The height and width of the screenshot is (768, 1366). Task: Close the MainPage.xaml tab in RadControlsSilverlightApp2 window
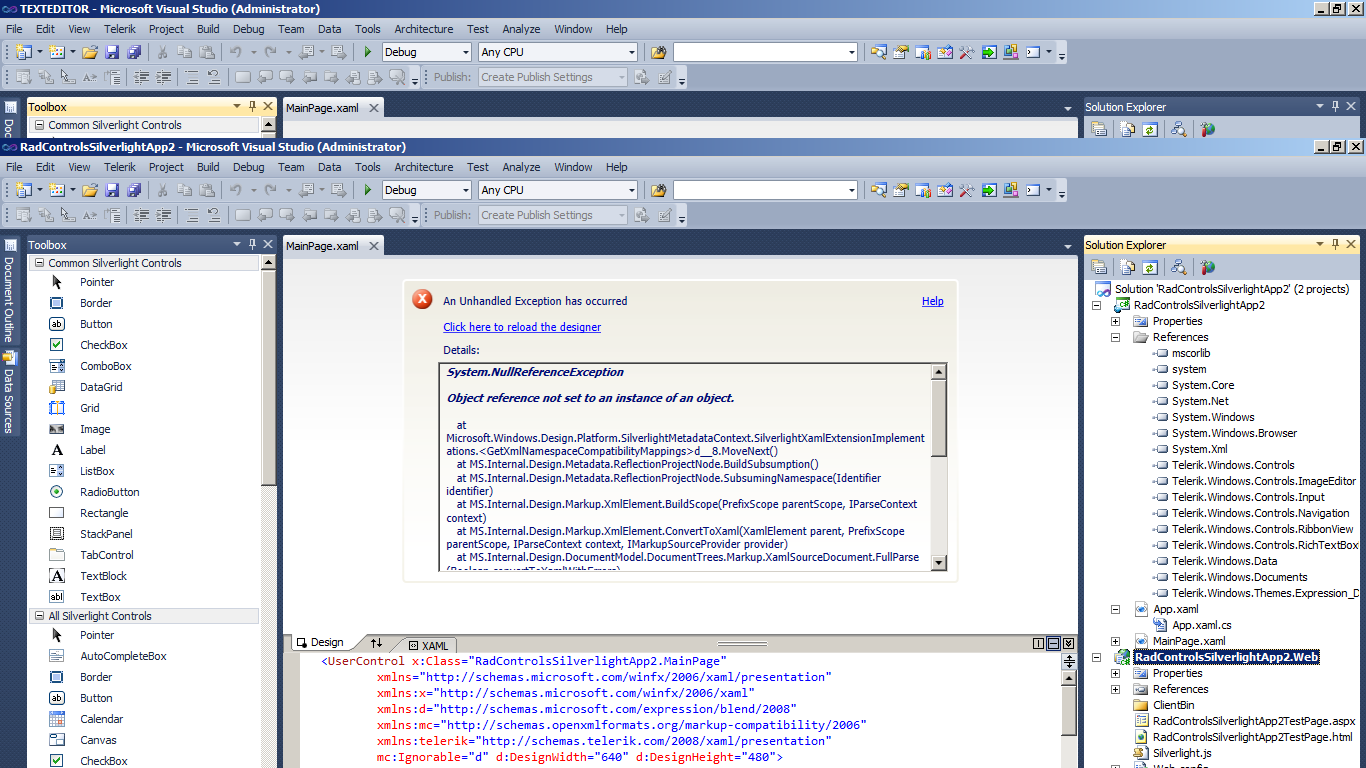coord(374,246)
